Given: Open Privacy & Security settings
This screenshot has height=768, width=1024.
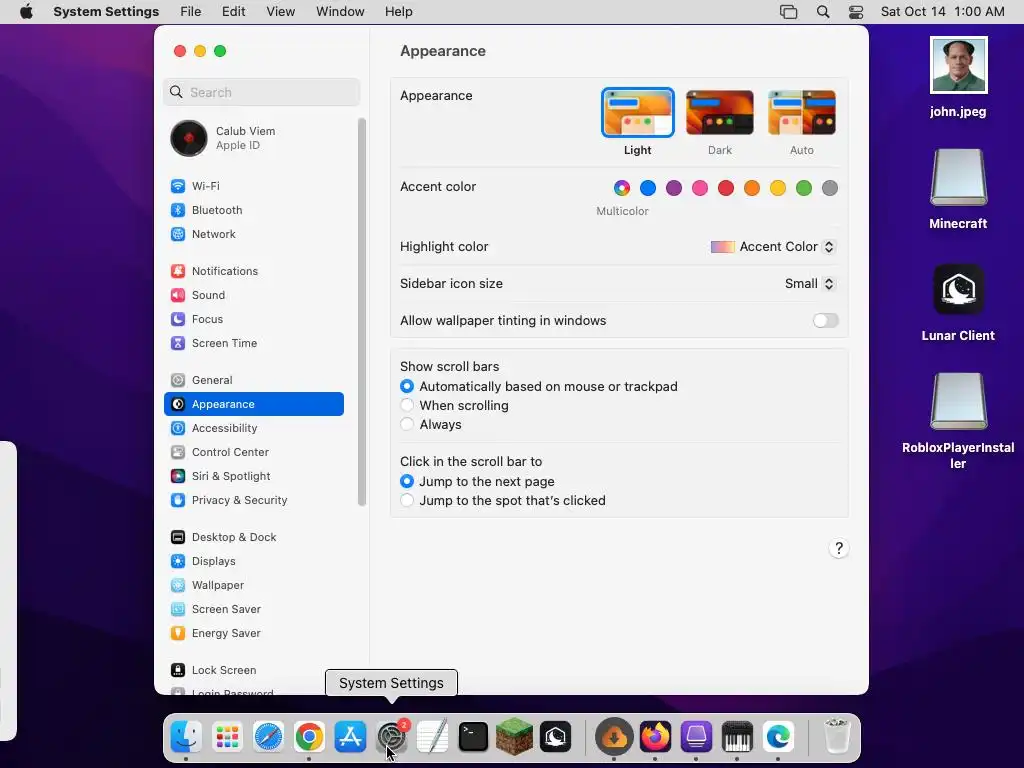Looking at the screenshot, I should (253, 500).
